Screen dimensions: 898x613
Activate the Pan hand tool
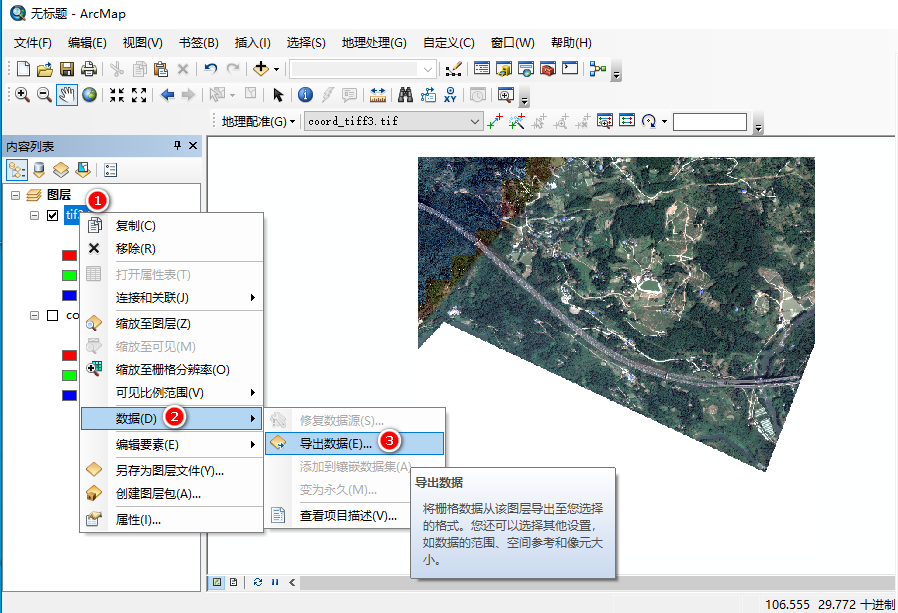(x=66, y=95)
